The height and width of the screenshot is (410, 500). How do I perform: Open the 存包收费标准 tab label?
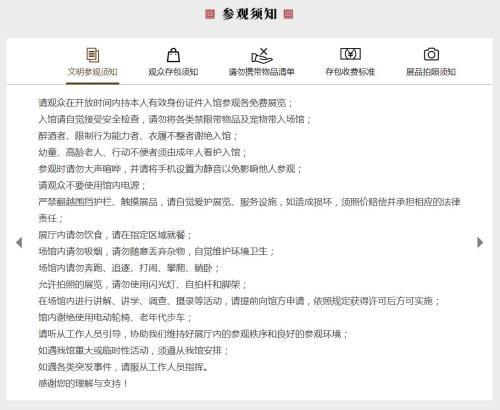(350, 72)
